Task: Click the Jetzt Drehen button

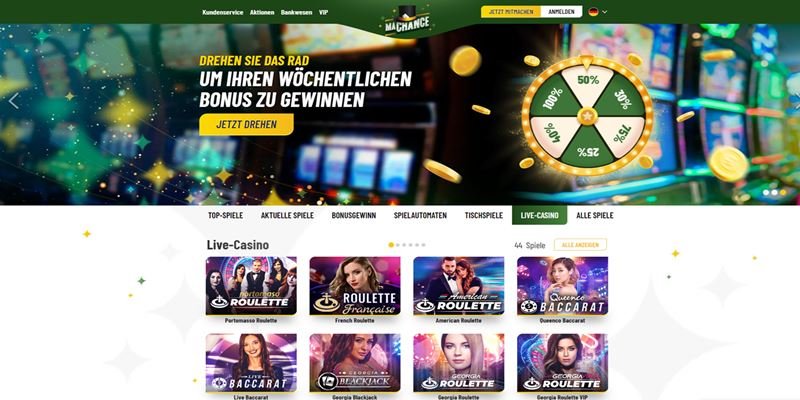Action: point(246,124)
